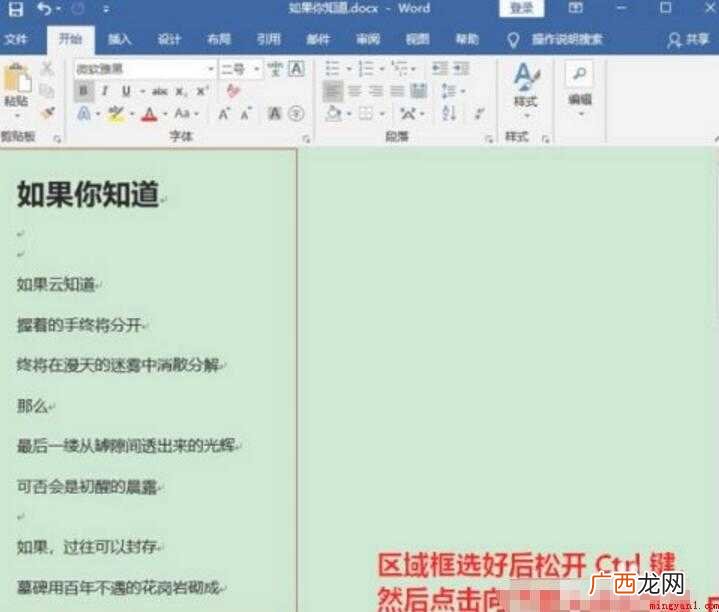This screenshot has height=612, width=719.
Task: Switch to the 插入 ribbon tab
Action: pos(119,39)
